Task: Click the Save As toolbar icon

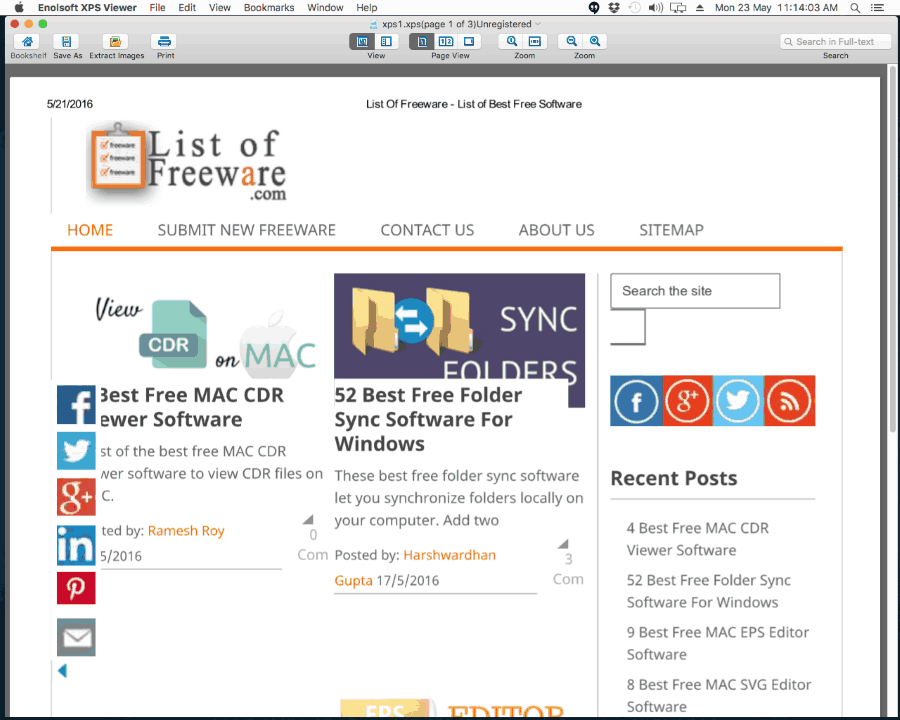Action: [67, 41]
